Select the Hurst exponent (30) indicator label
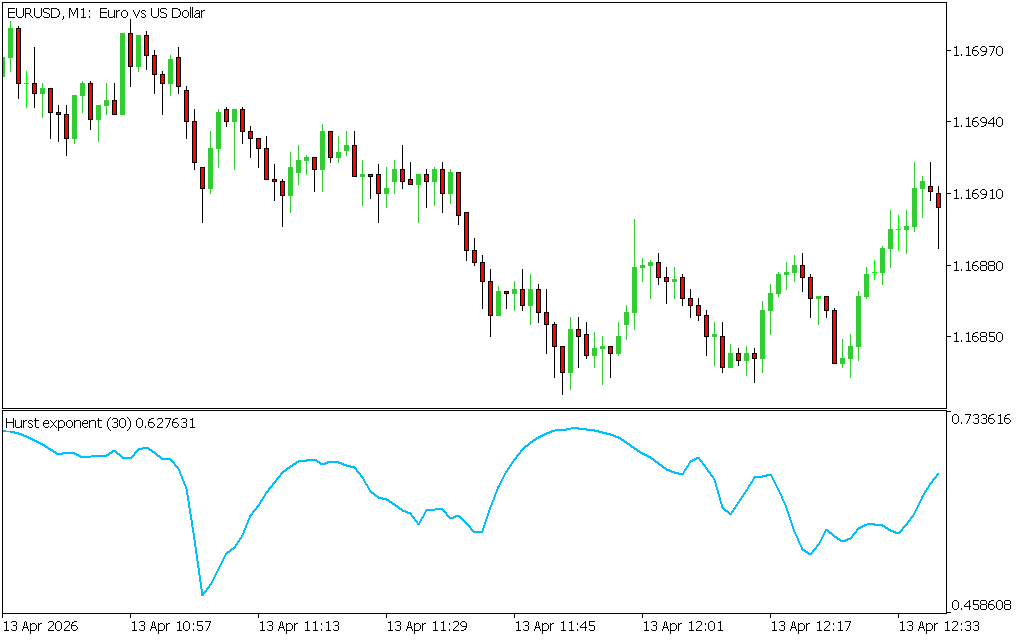 click(100, 423)
